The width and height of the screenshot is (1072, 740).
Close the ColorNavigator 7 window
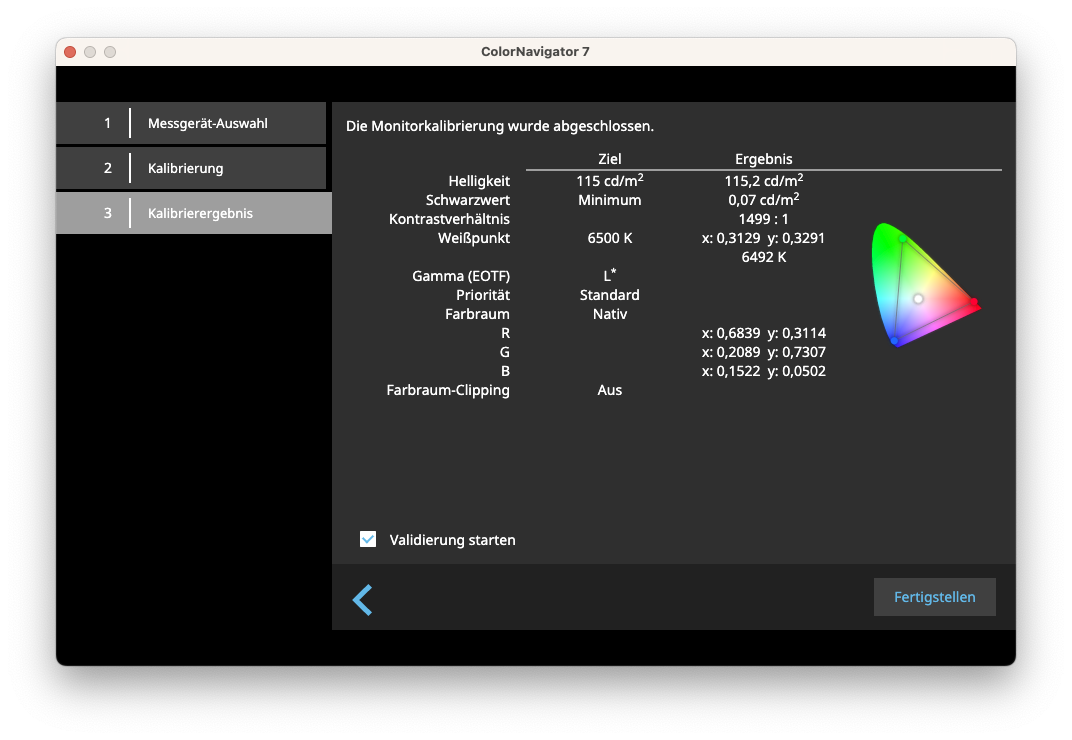70,52
